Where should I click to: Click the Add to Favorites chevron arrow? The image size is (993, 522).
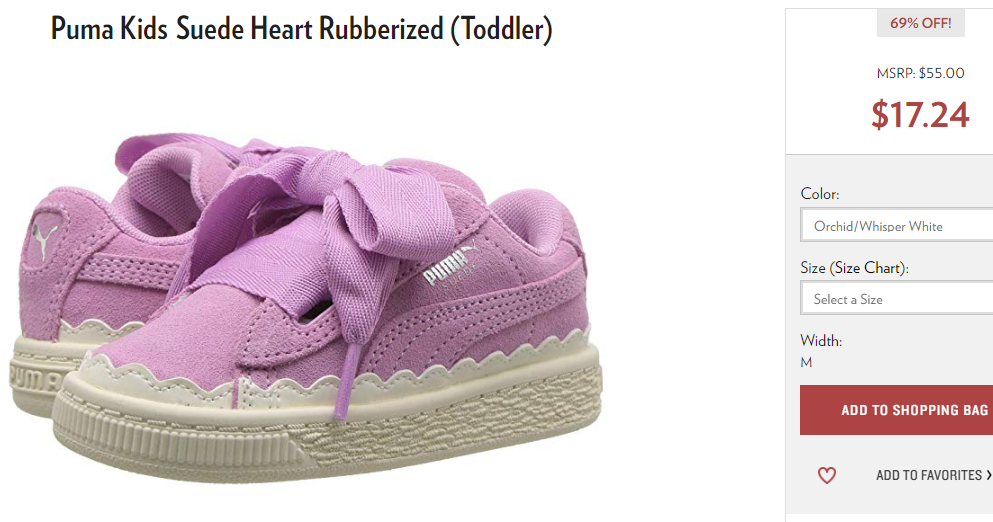point(989,475)
